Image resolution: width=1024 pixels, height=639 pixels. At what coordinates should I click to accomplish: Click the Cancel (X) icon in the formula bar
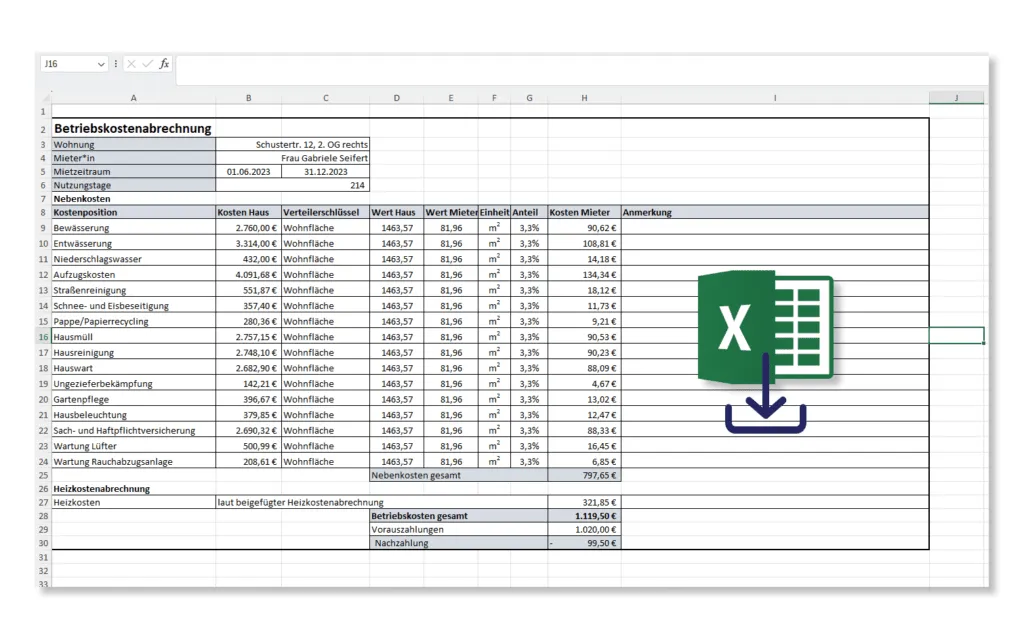(x=131, y=64)
